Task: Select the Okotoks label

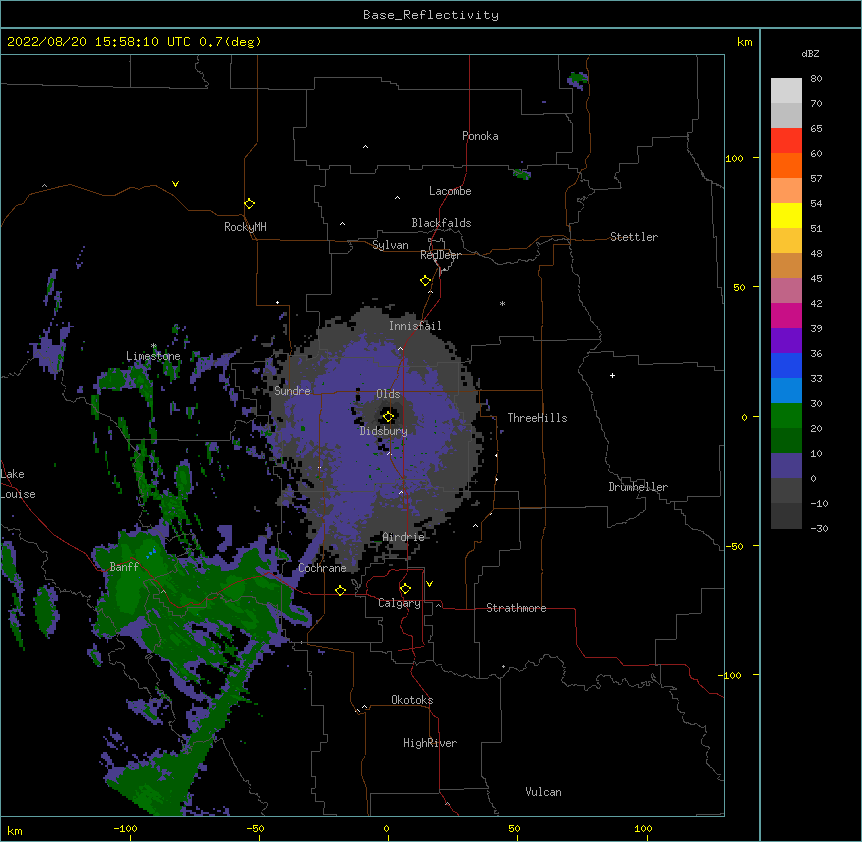Action: pyautogui.click(x=412, y=700)
